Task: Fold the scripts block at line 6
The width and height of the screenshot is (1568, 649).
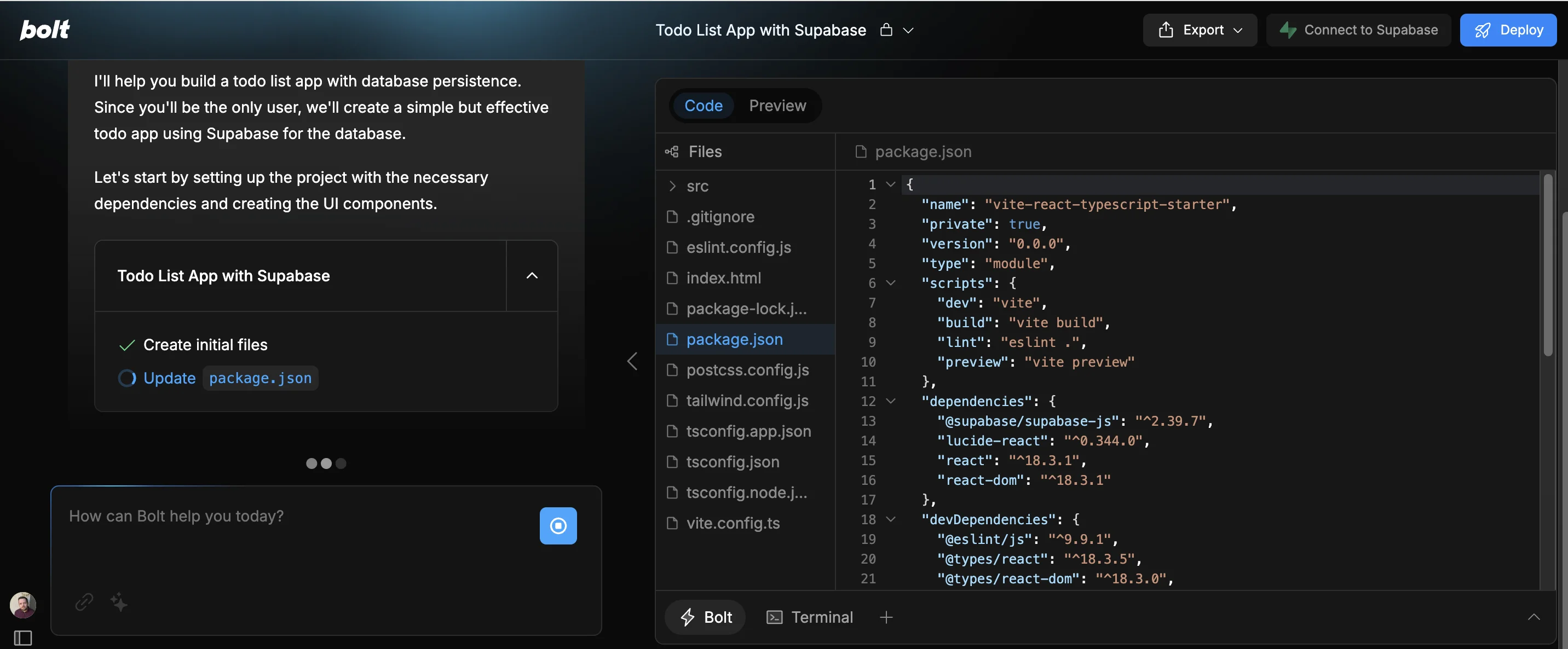Action: pos(890,283)
